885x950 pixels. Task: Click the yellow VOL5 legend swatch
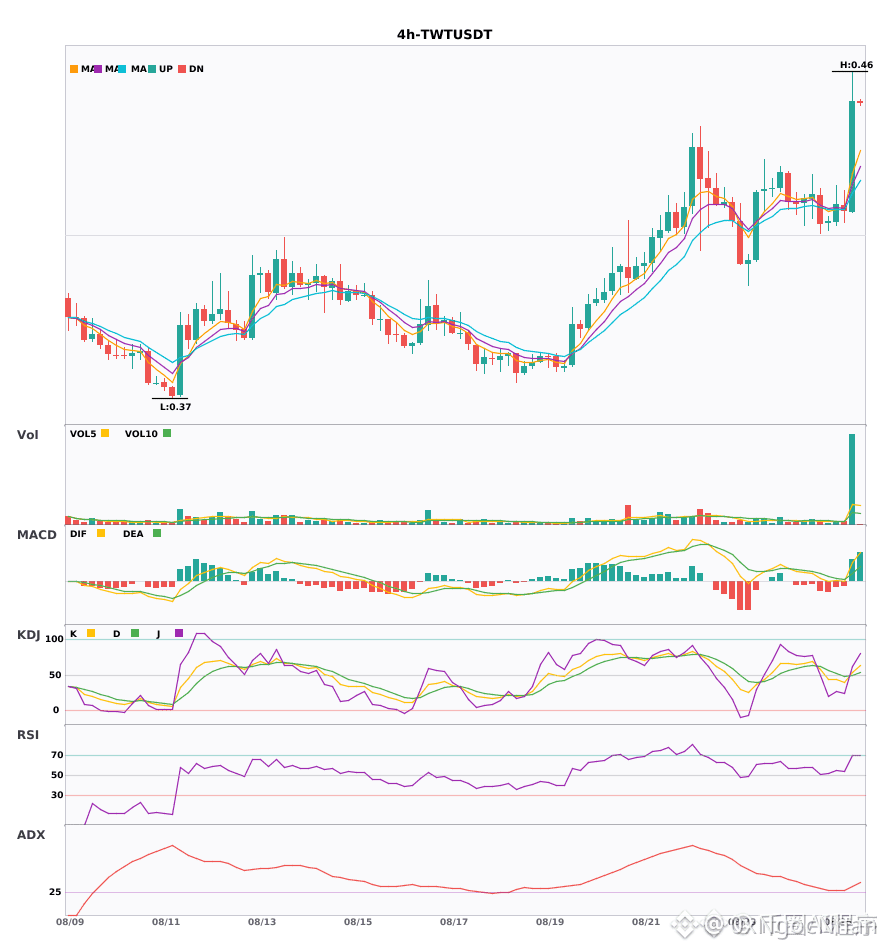click(105, 433)
